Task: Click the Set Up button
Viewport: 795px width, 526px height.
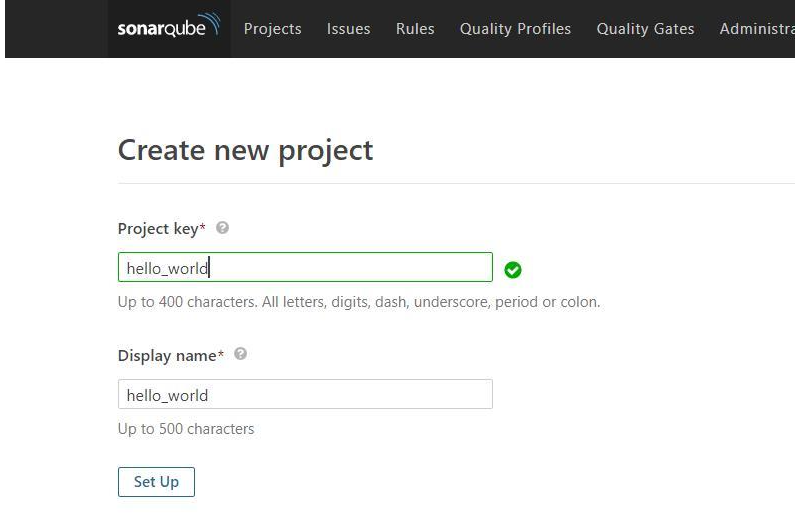Action: point(156,482)
